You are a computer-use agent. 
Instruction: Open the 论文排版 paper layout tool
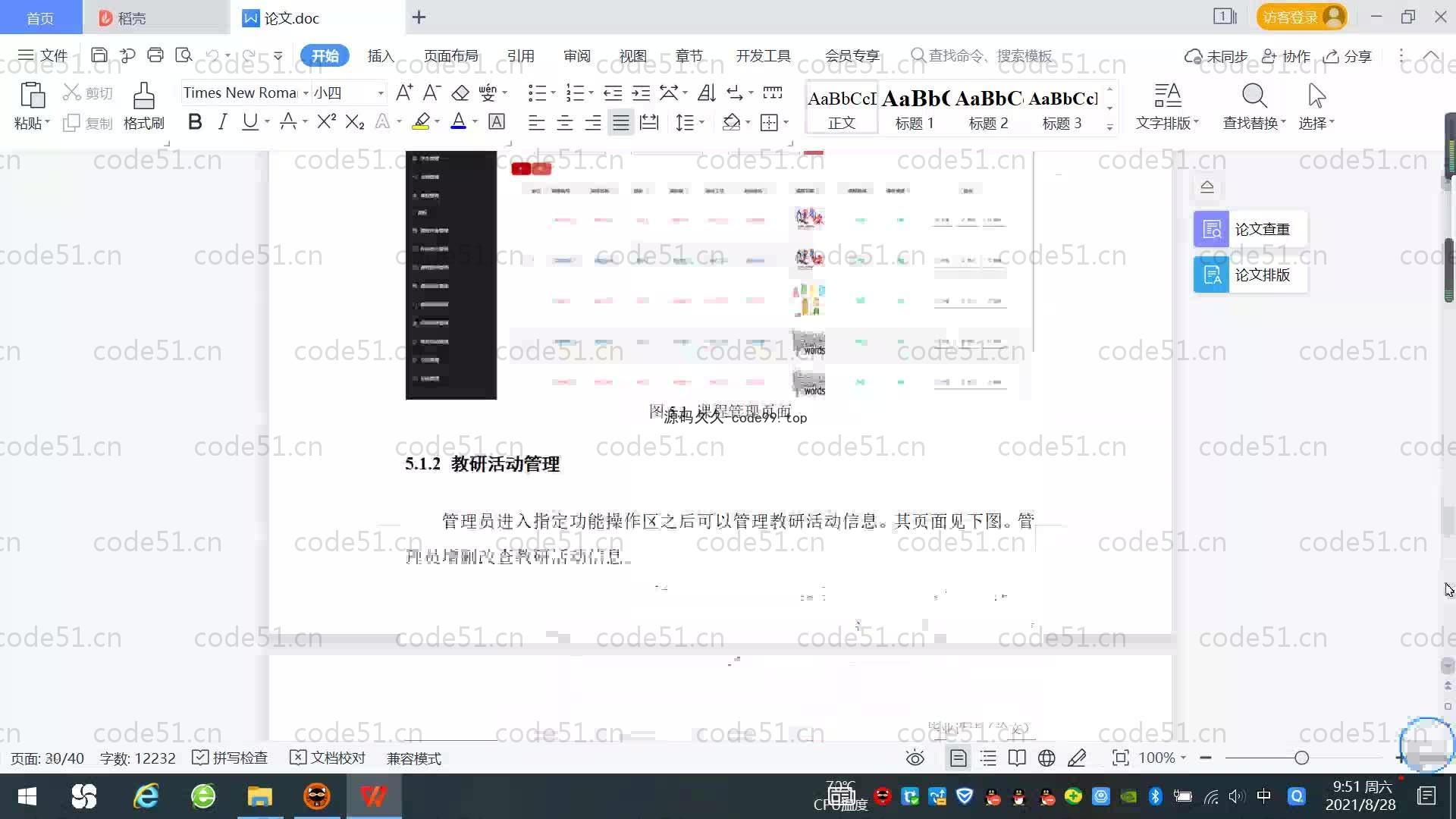(1250, 275)
